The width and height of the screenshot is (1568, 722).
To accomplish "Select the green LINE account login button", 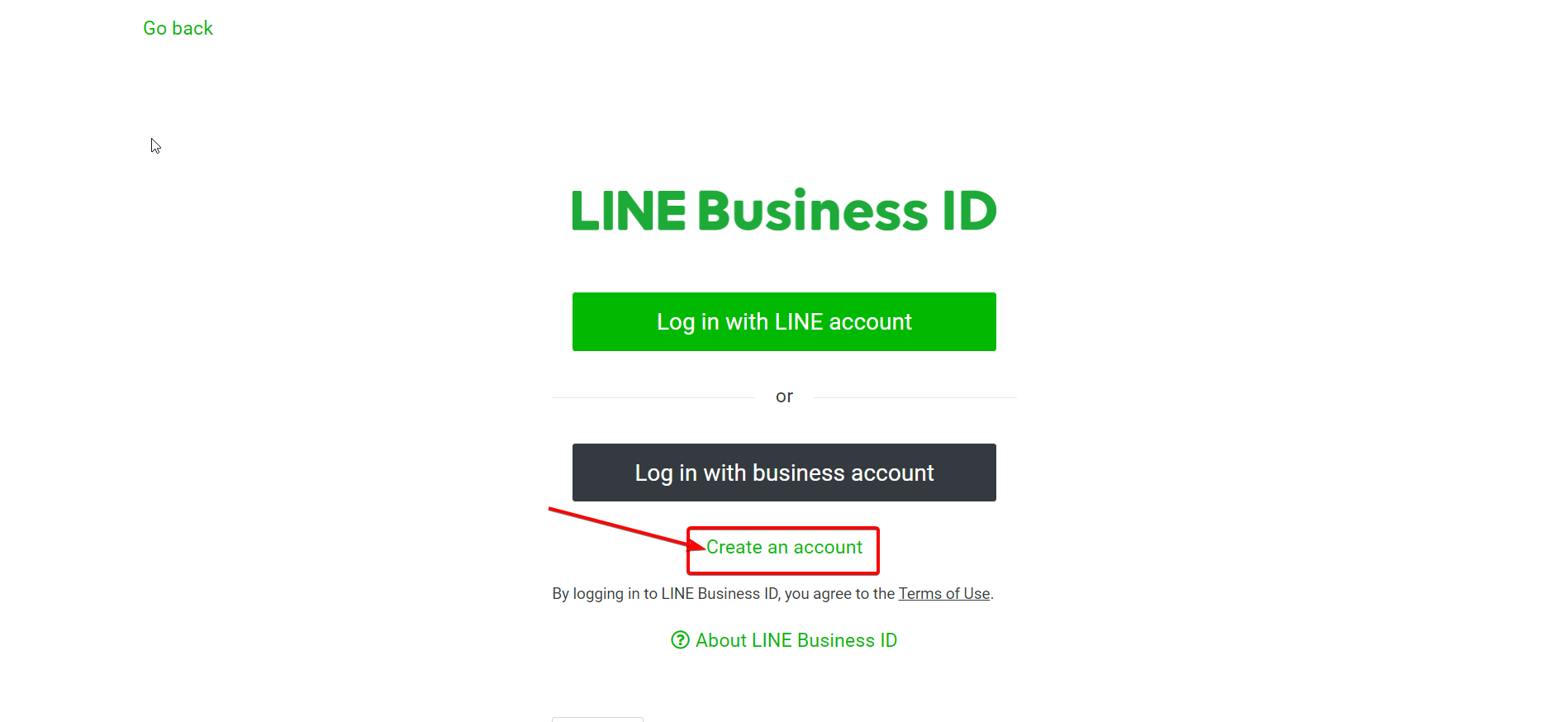I will (784, 321).
